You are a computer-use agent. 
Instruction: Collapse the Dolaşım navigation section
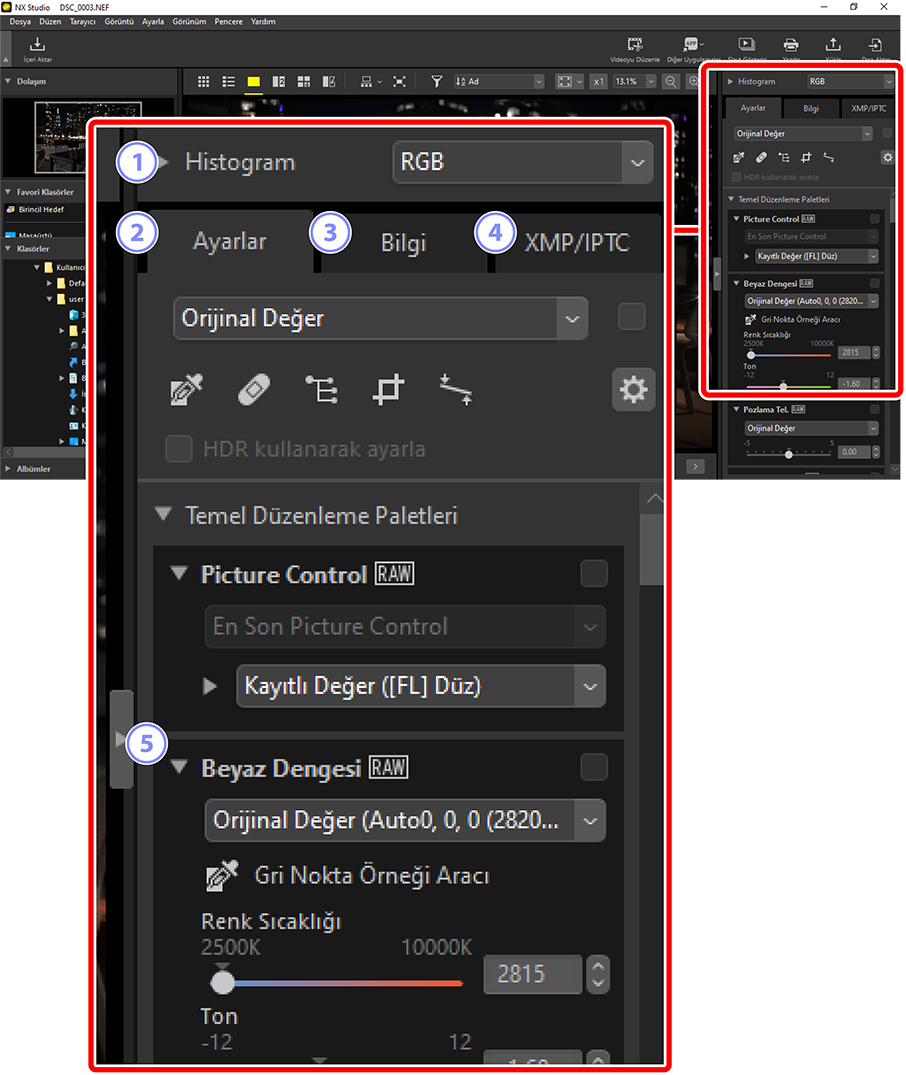point(8,81)
